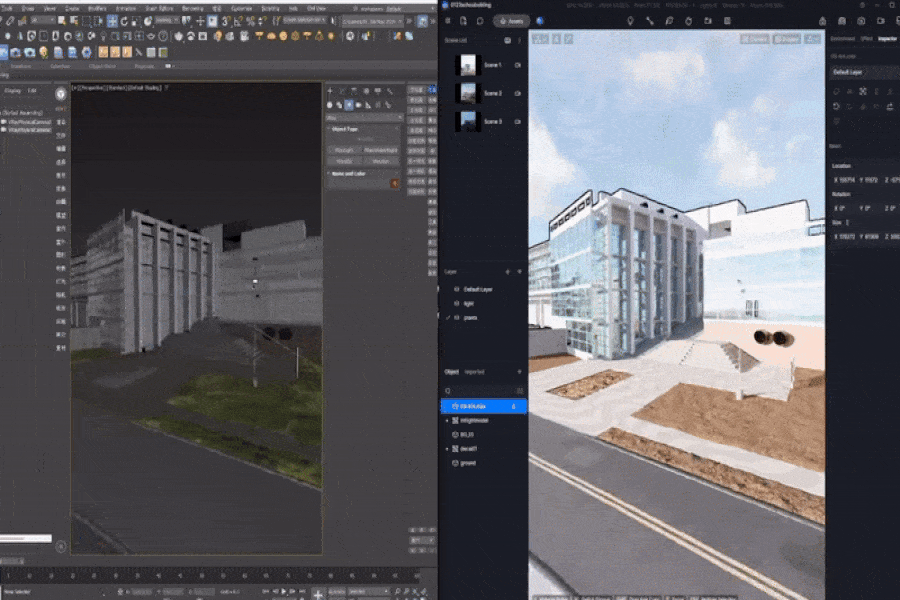900x600 pixels.
Task: Toggle visibility of Default Layer
Action: click(457, 289)
